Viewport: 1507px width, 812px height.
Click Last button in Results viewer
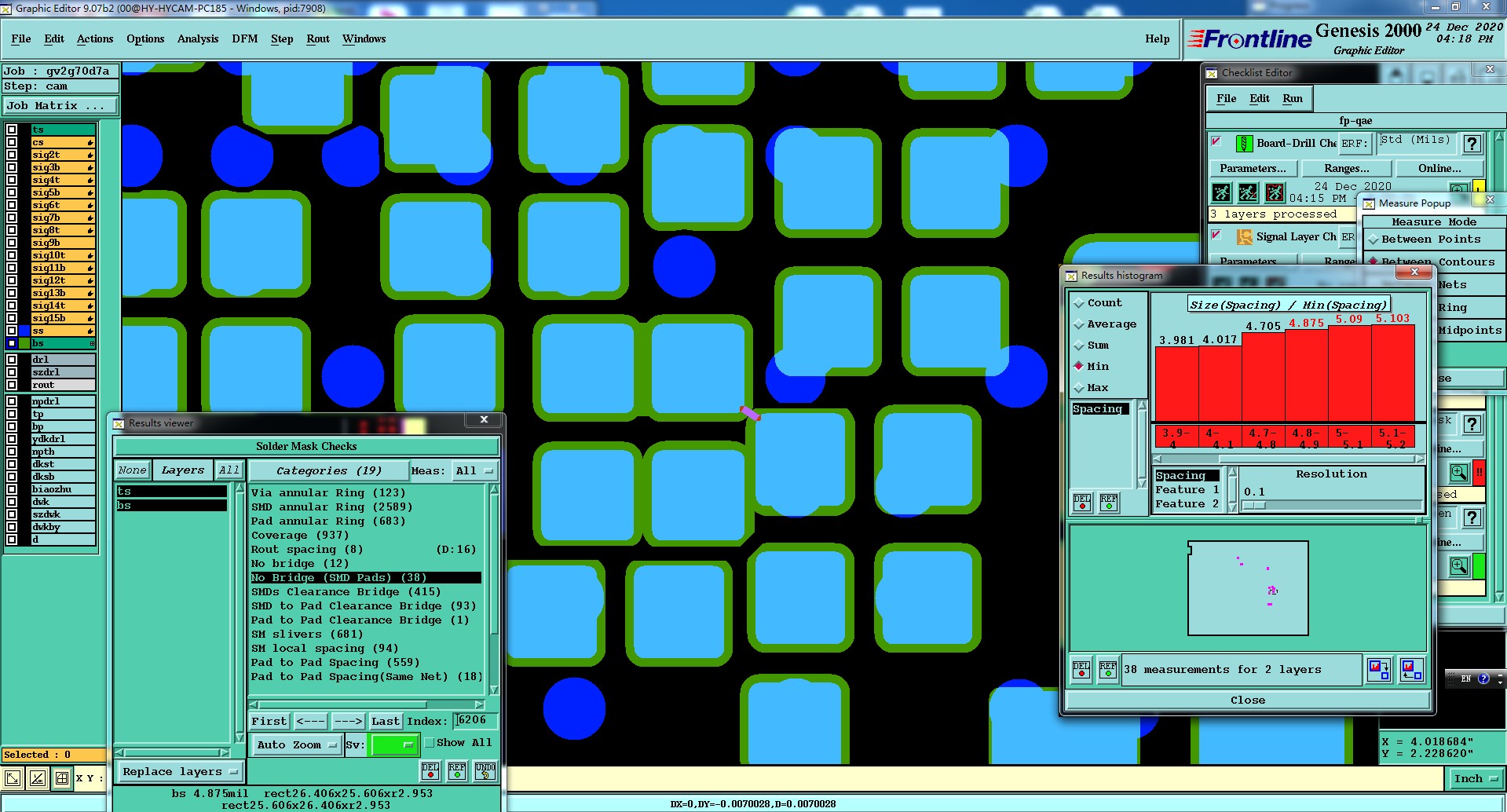coord(385,721)
